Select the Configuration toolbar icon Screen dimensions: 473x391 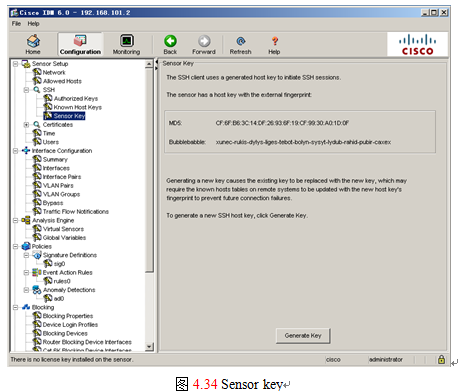tap(80, 41)
